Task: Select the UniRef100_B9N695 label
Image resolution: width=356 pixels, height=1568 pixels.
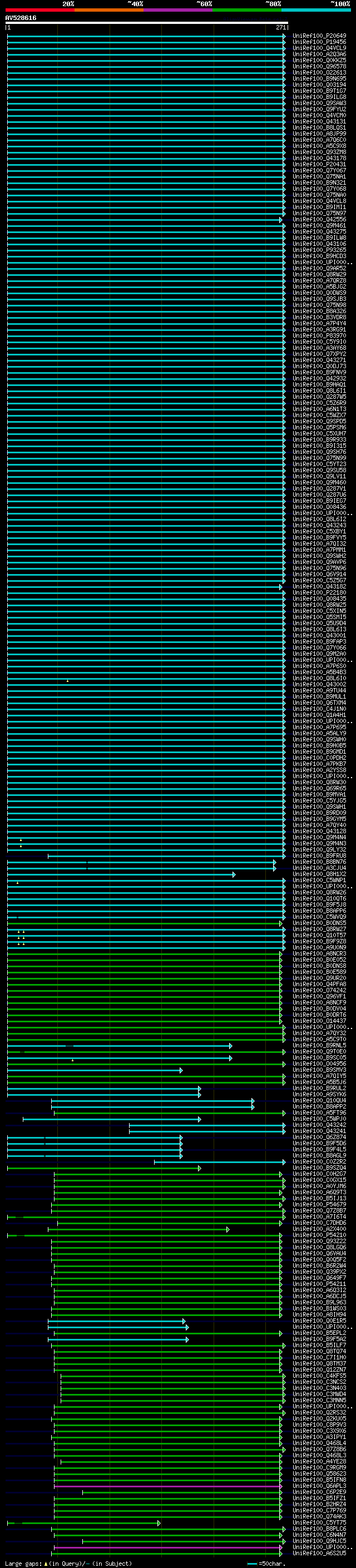Action: (x=319, y=78)
